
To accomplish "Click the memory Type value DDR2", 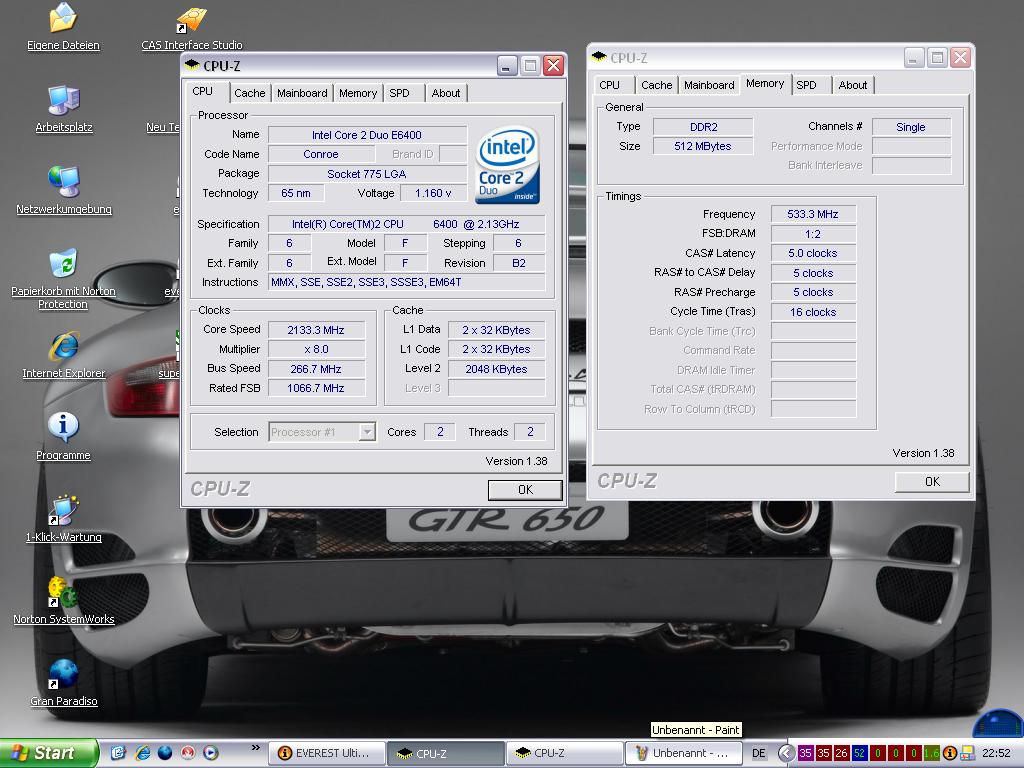I will (703, 127).
